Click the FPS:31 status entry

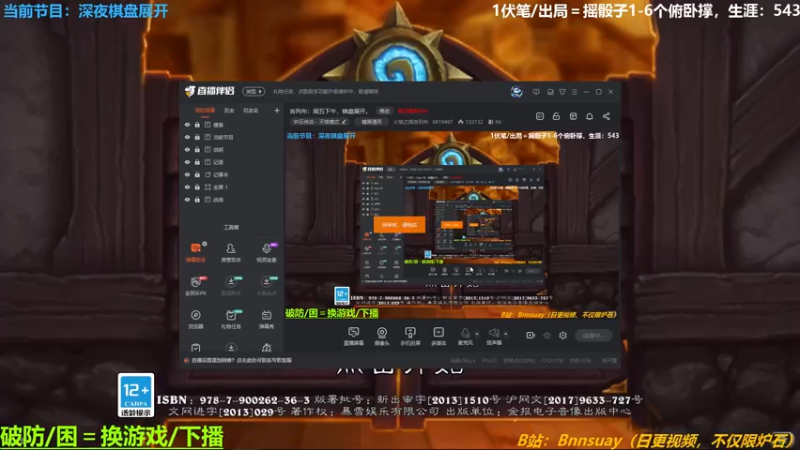point(489,361)
